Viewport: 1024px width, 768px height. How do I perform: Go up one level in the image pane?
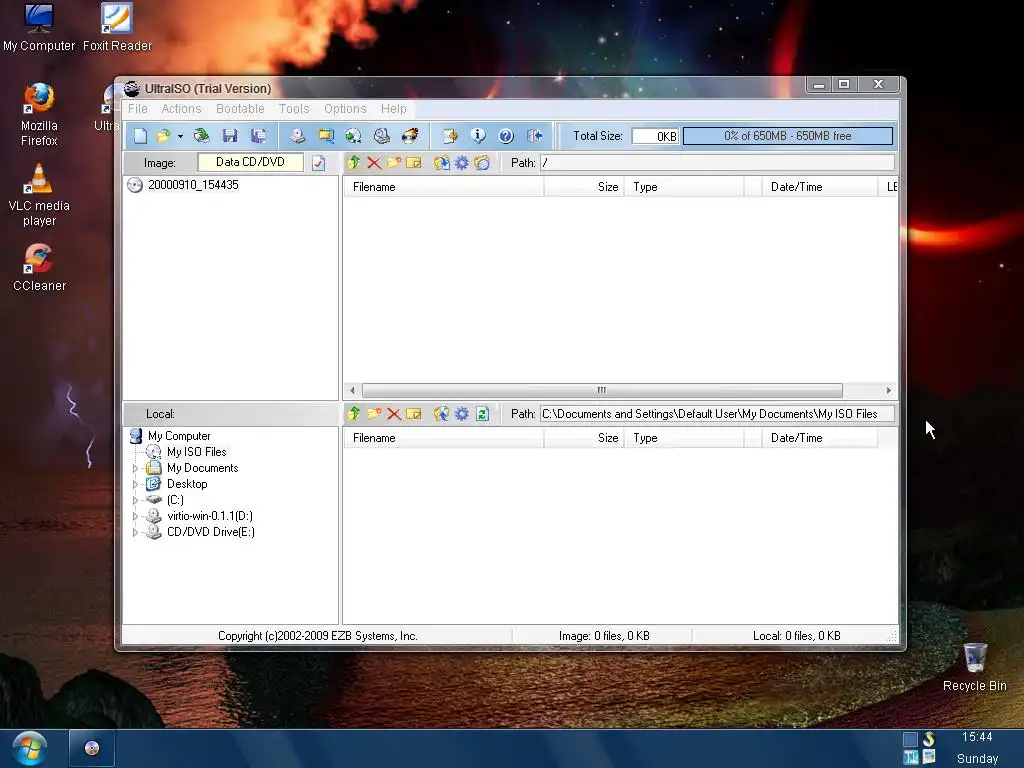click(x=354, y=163)
